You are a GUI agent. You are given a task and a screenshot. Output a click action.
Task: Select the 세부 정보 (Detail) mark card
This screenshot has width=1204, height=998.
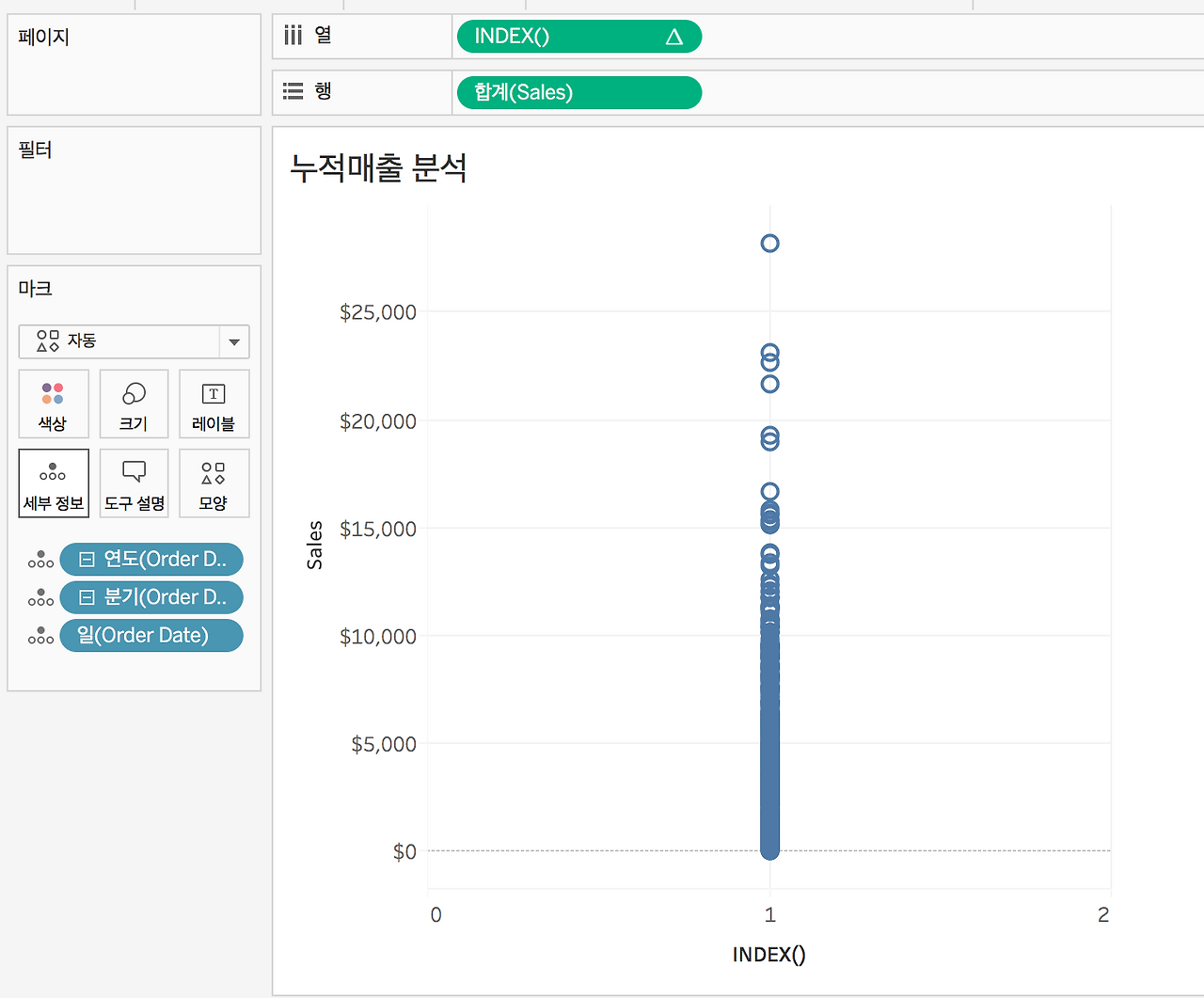[54, 483]
